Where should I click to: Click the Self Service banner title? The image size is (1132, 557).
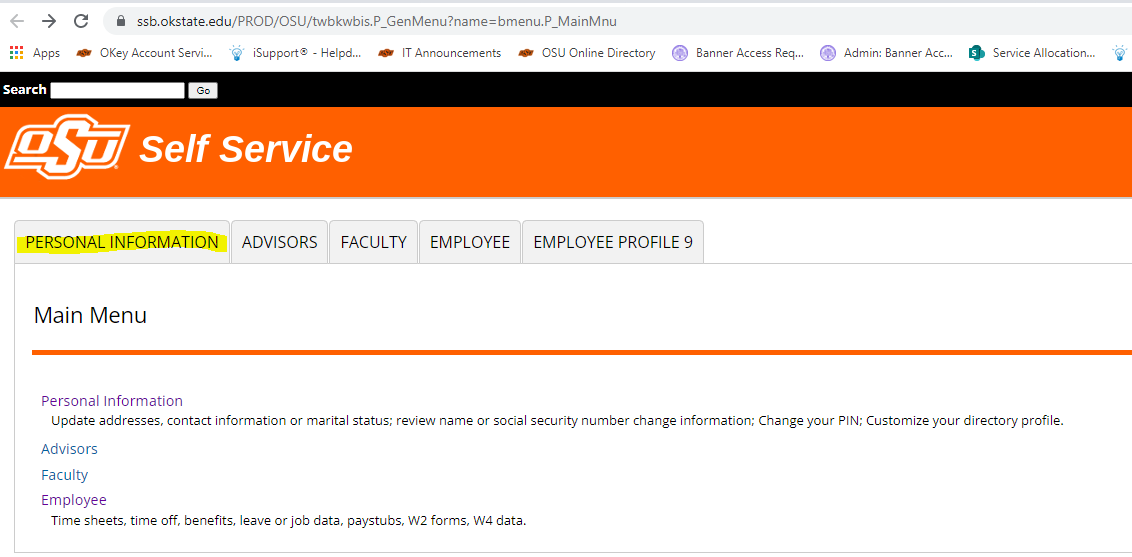pos(246,149)
